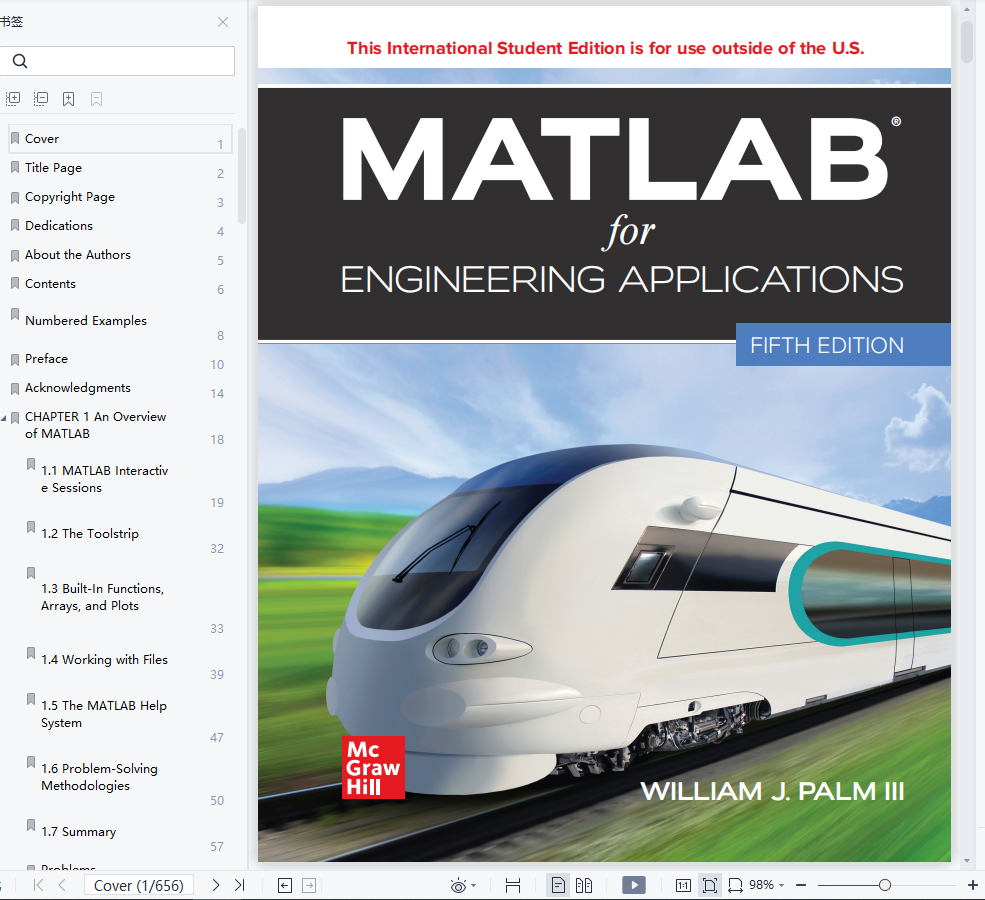Start slideshow play button

point(634,885)
